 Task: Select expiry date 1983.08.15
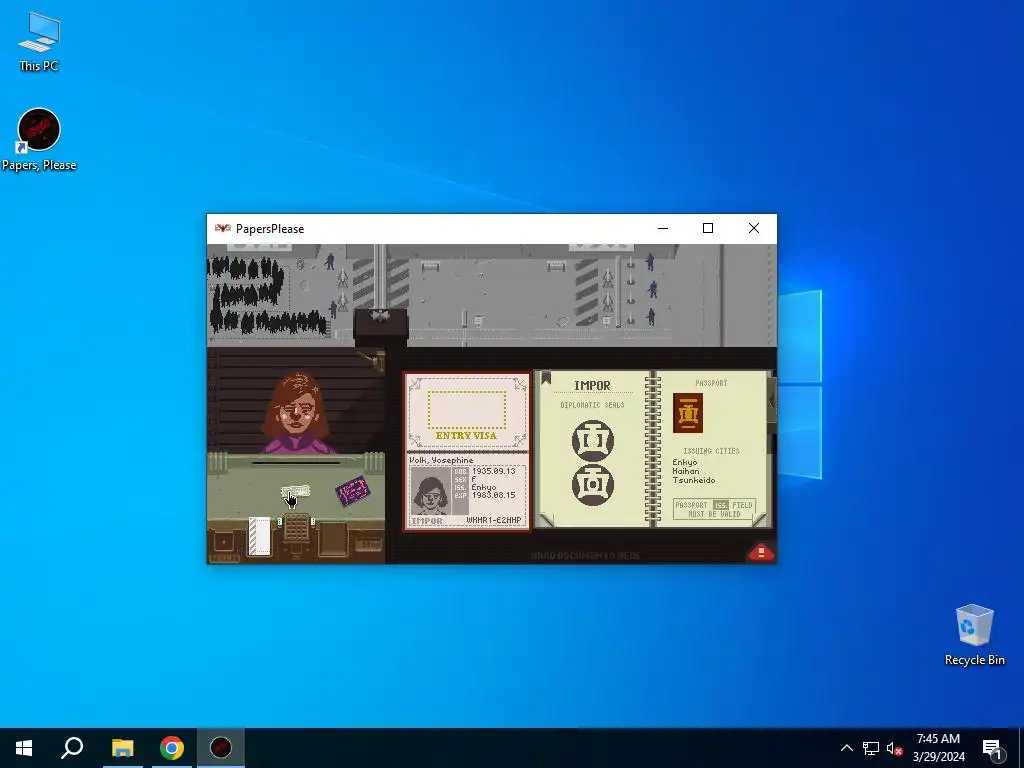click(494, 495)
